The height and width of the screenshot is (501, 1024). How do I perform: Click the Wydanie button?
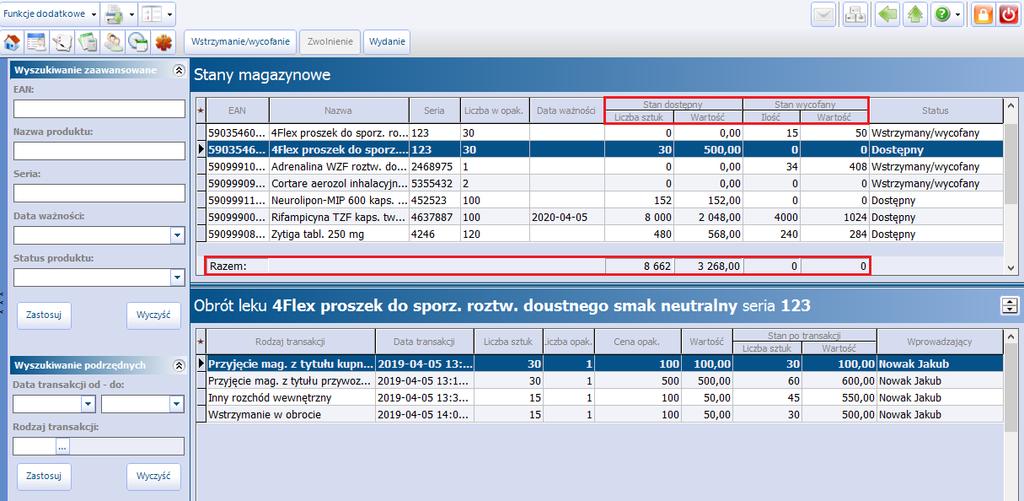387,42
